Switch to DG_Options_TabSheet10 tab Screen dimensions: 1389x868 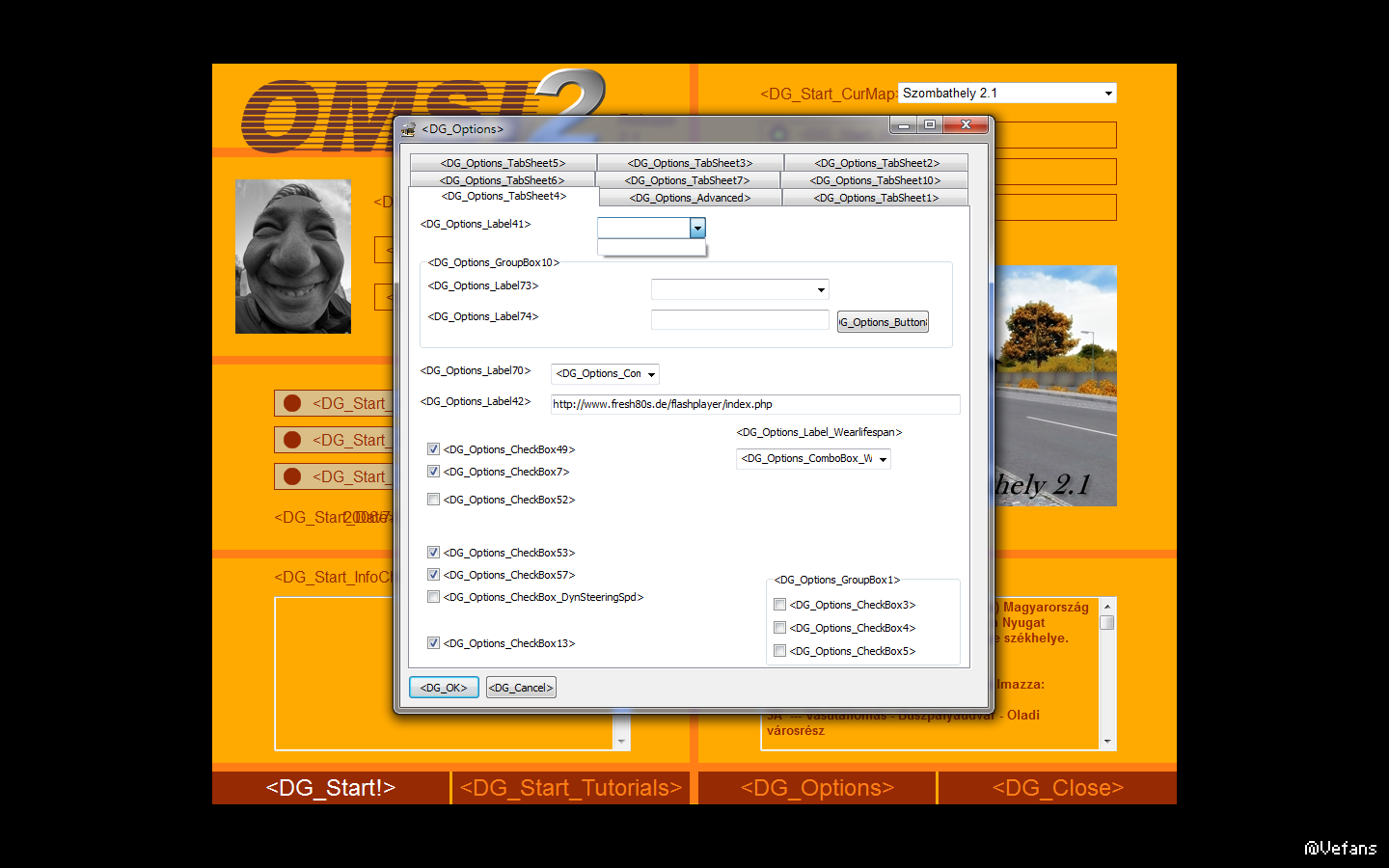875,180
